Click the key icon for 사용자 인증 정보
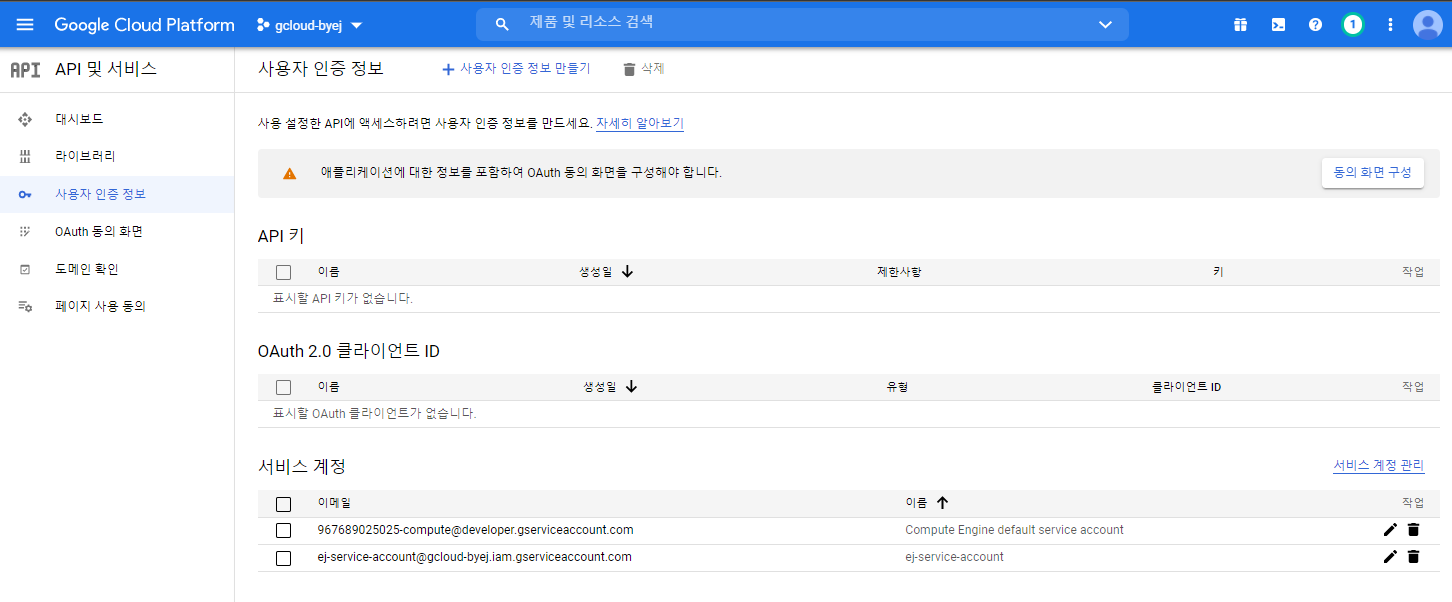The height and width of the screenshot is (602, 1452). tap(25, 194)
